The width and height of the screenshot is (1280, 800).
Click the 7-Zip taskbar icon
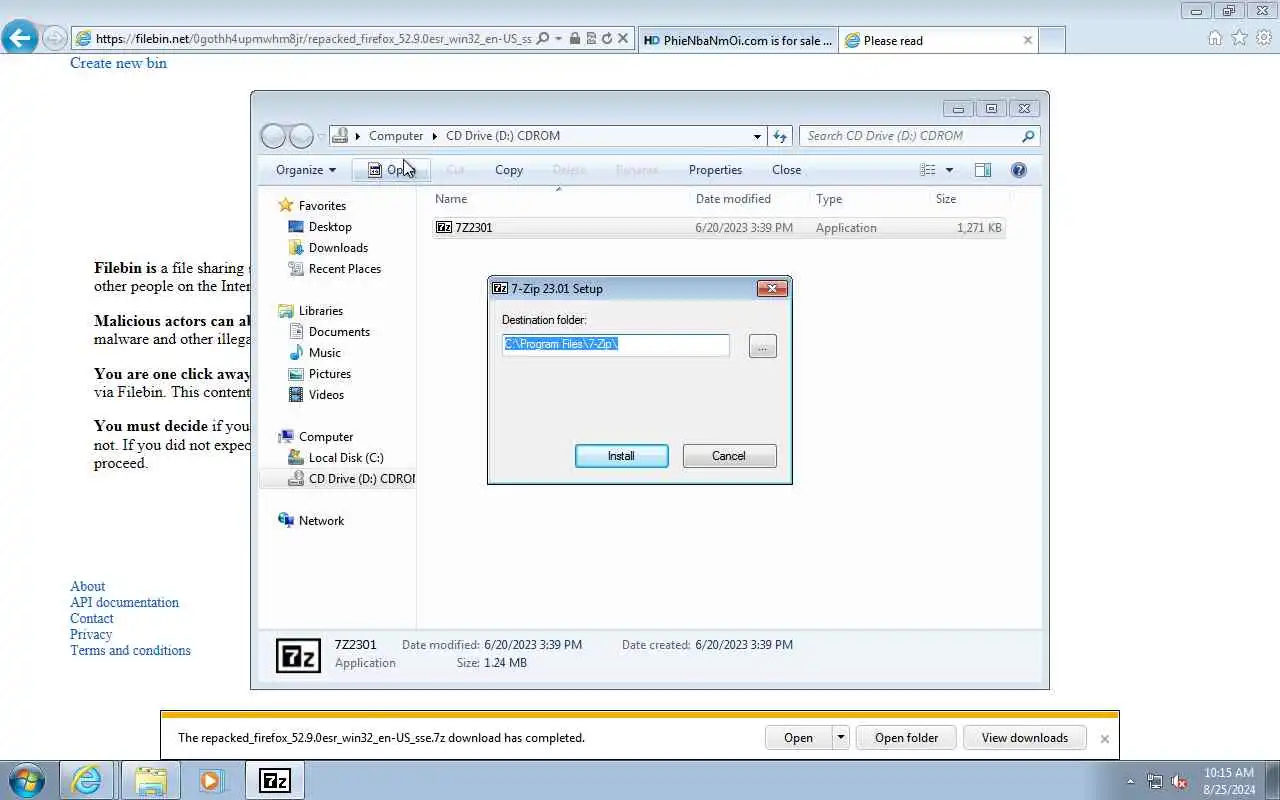tap(275, 780)
